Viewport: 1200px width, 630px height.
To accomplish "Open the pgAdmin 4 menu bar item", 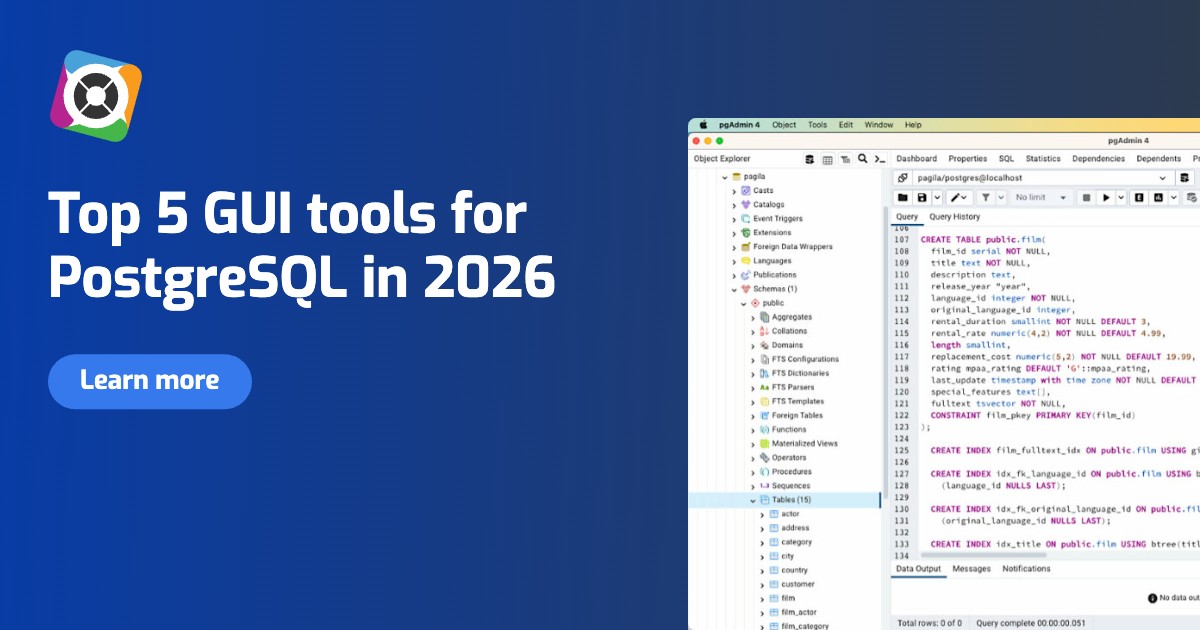I will 742,125.
